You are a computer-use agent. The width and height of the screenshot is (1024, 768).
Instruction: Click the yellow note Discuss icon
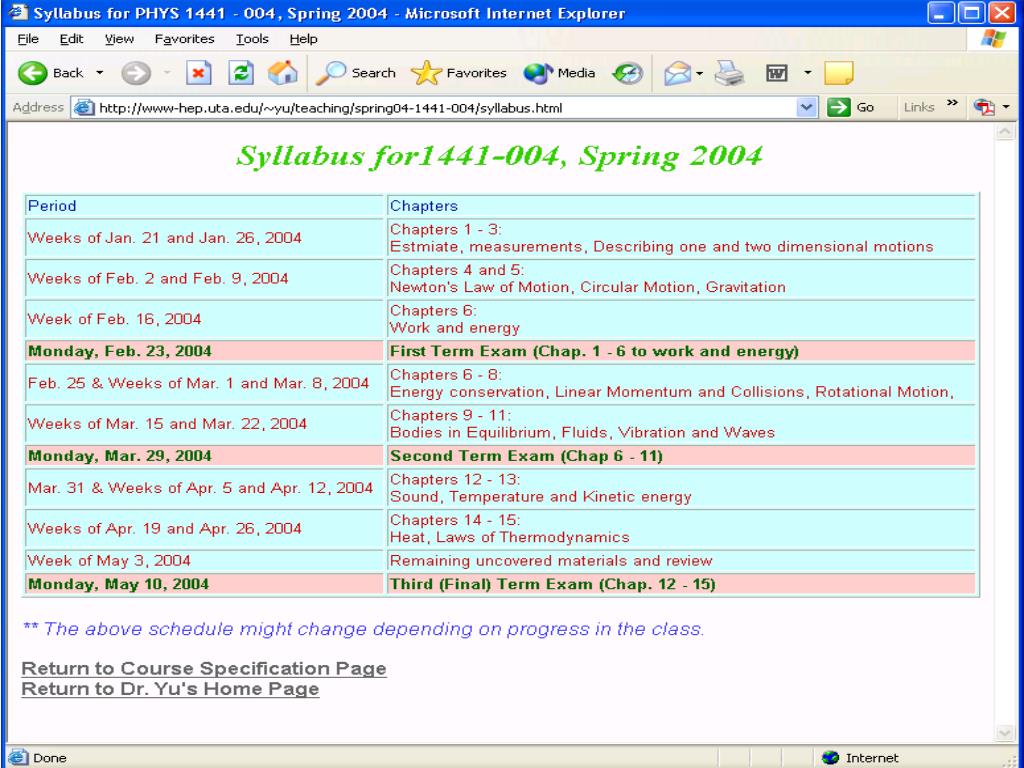point(839,73)
